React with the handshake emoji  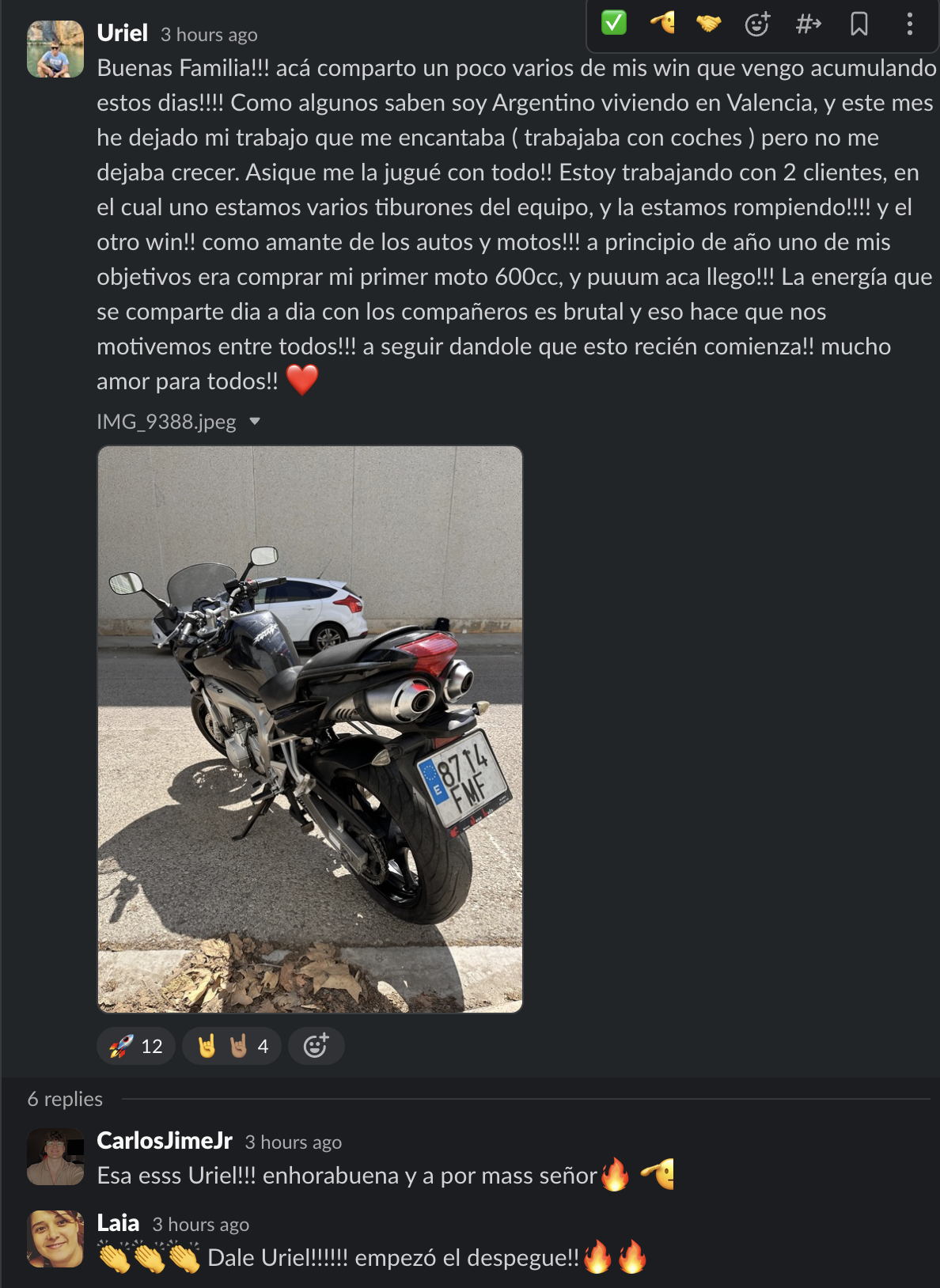coord(709,24)
